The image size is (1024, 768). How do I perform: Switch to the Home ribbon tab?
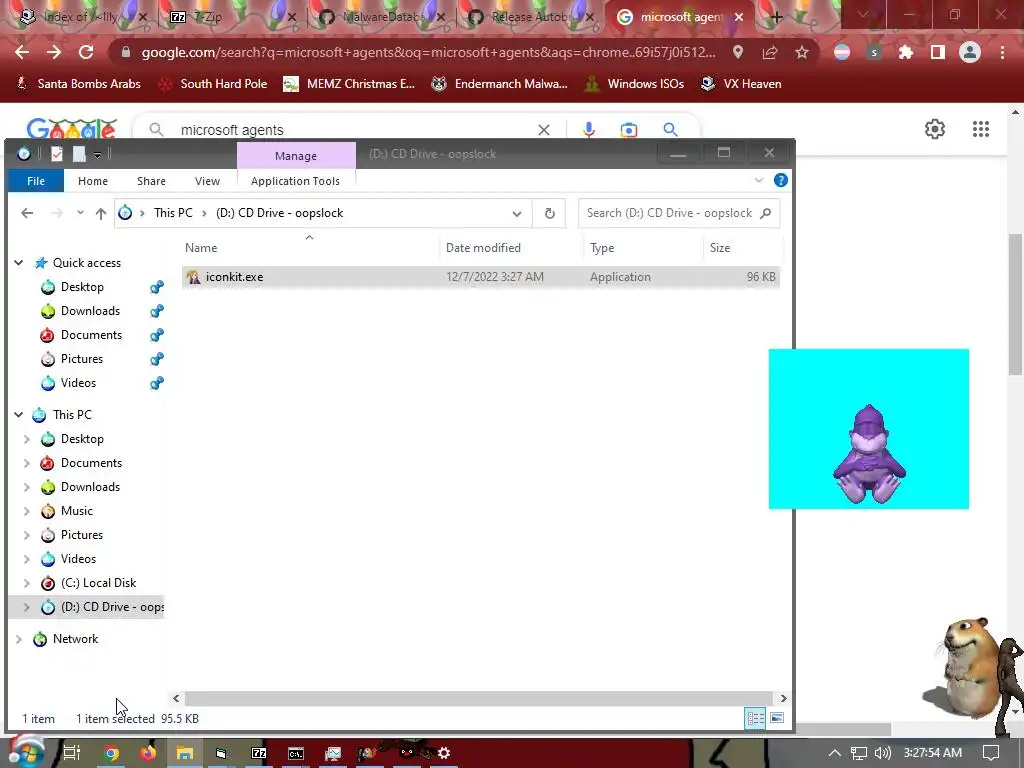click(x=93, y=181)
